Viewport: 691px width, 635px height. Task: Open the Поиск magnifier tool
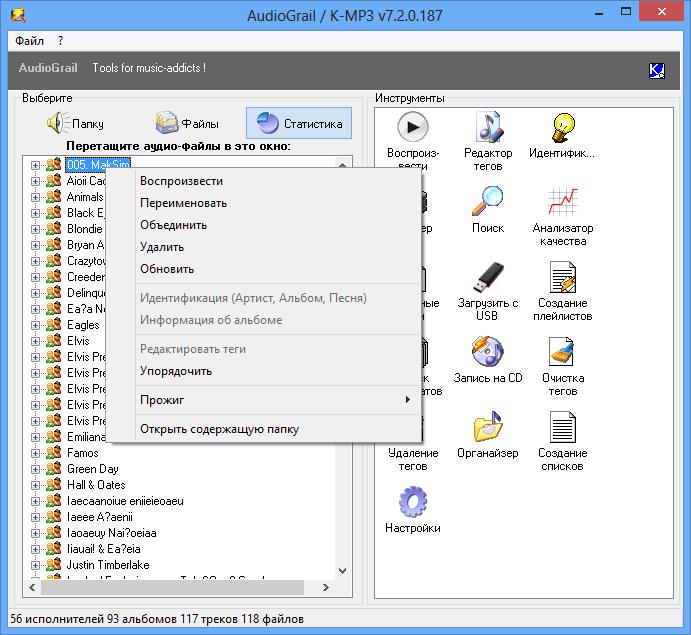coord(487,201)
